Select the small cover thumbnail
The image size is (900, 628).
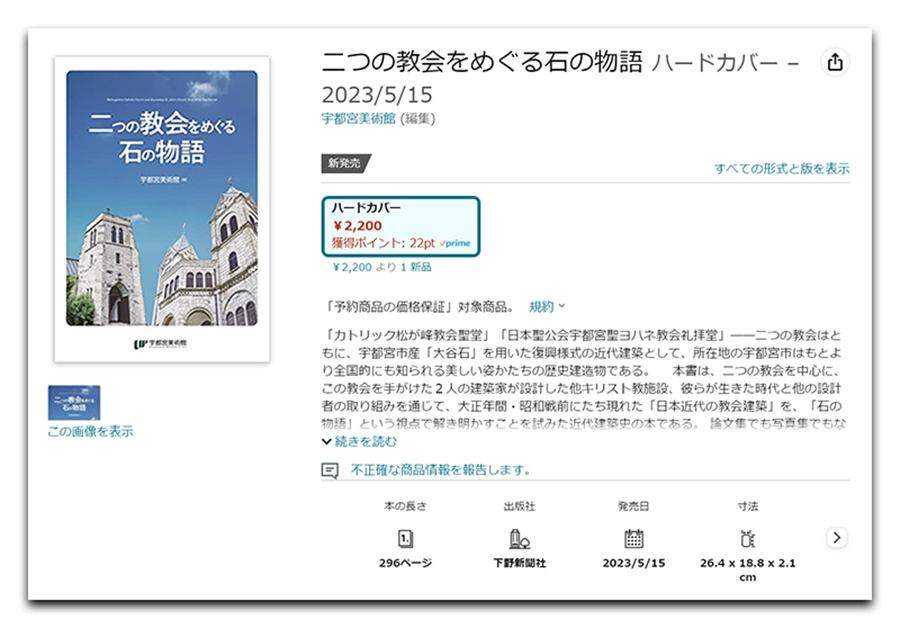(x=74, y=402)
